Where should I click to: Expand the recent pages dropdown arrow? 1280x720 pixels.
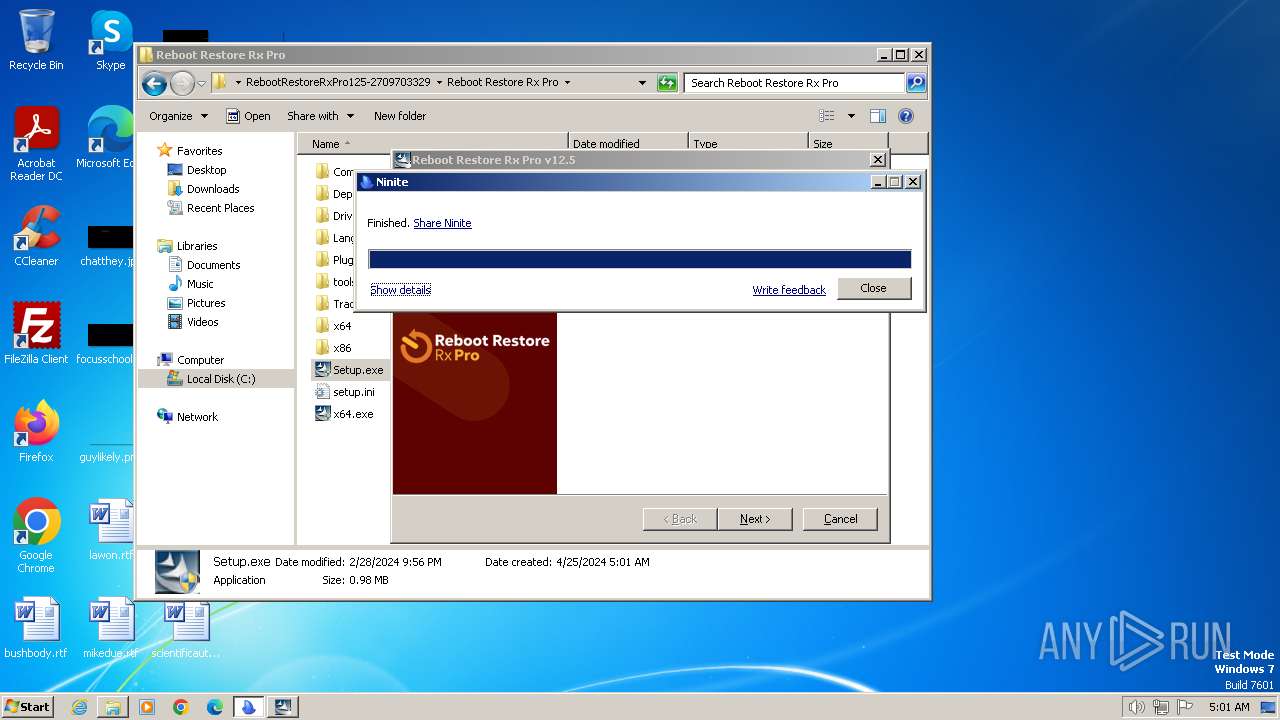coord(201,83)
